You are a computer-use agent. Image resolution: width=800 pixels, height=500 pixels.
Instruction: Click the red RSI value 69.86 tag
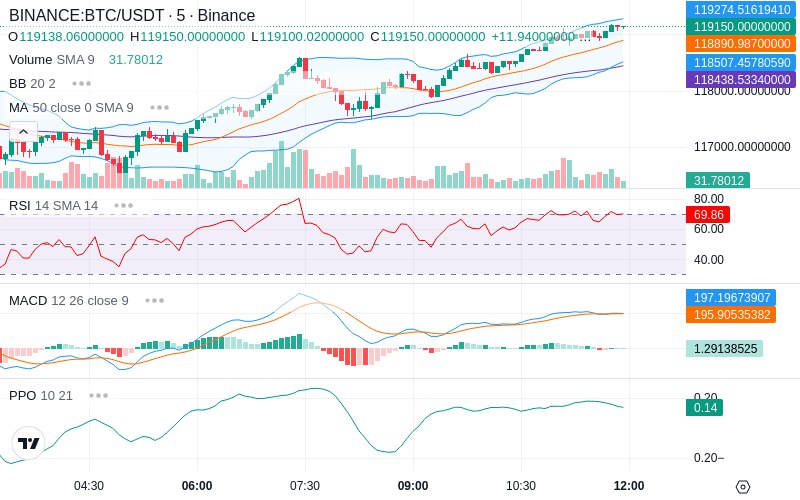(x=708, y=214)
